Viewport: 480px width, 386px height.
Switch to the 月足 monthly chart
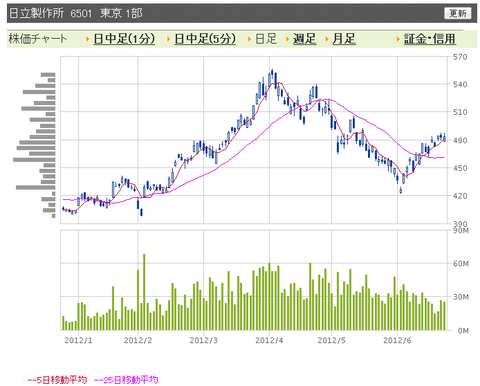point(344,39)
